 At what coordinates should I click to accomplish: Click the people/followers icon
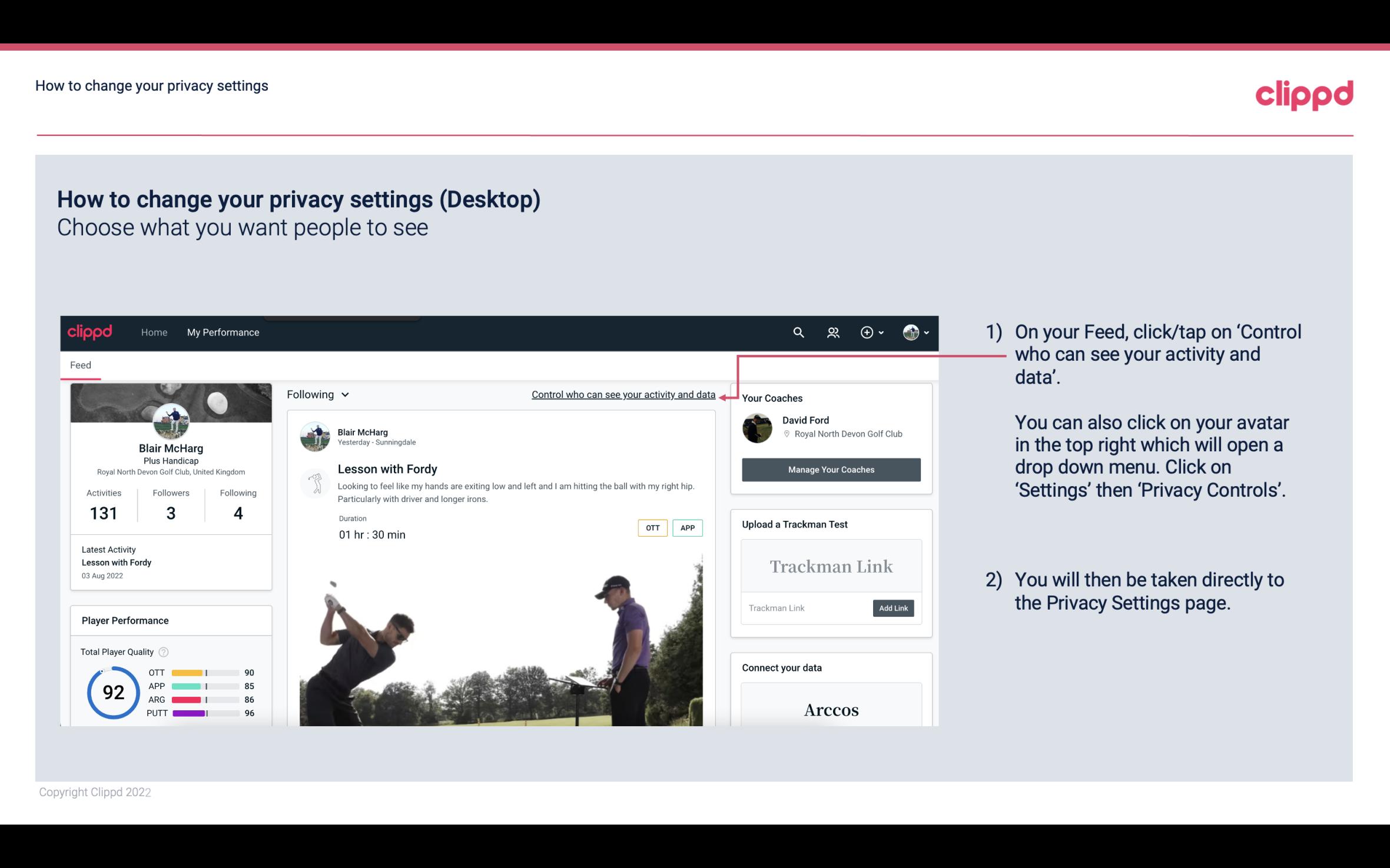click(x=833, y=332)
